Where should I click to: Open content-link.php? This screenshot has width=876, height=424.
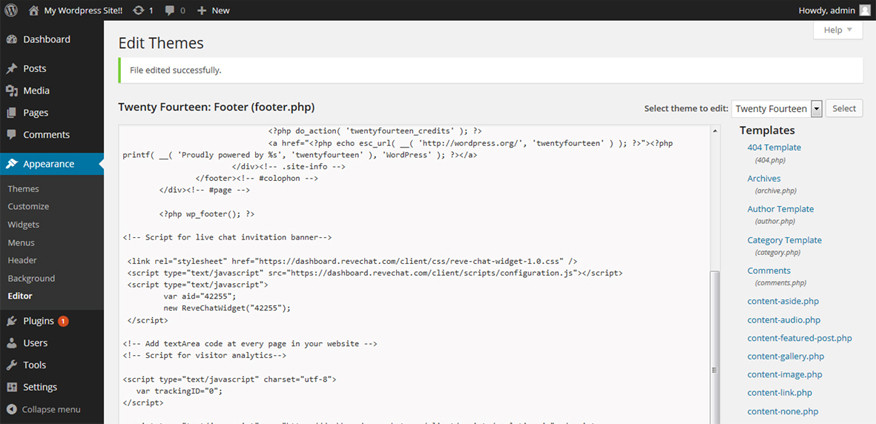tap(779, 393)
